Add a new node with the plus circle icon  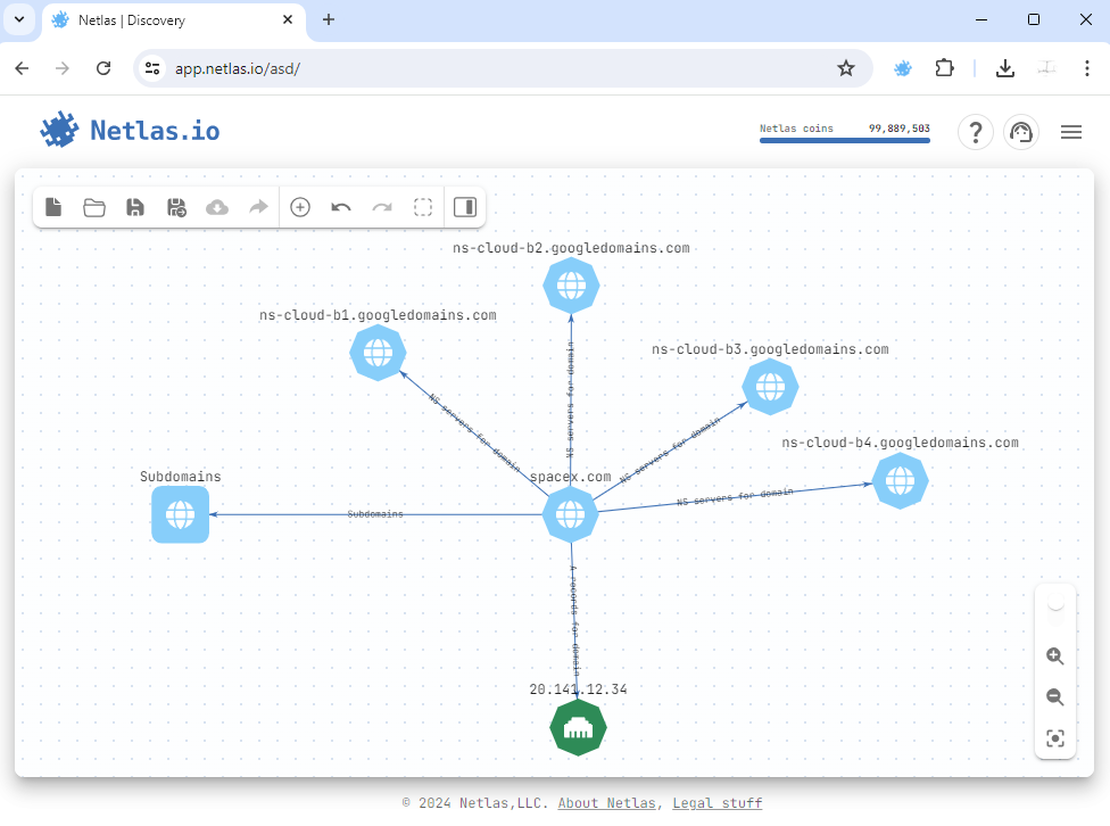(300, 207)
